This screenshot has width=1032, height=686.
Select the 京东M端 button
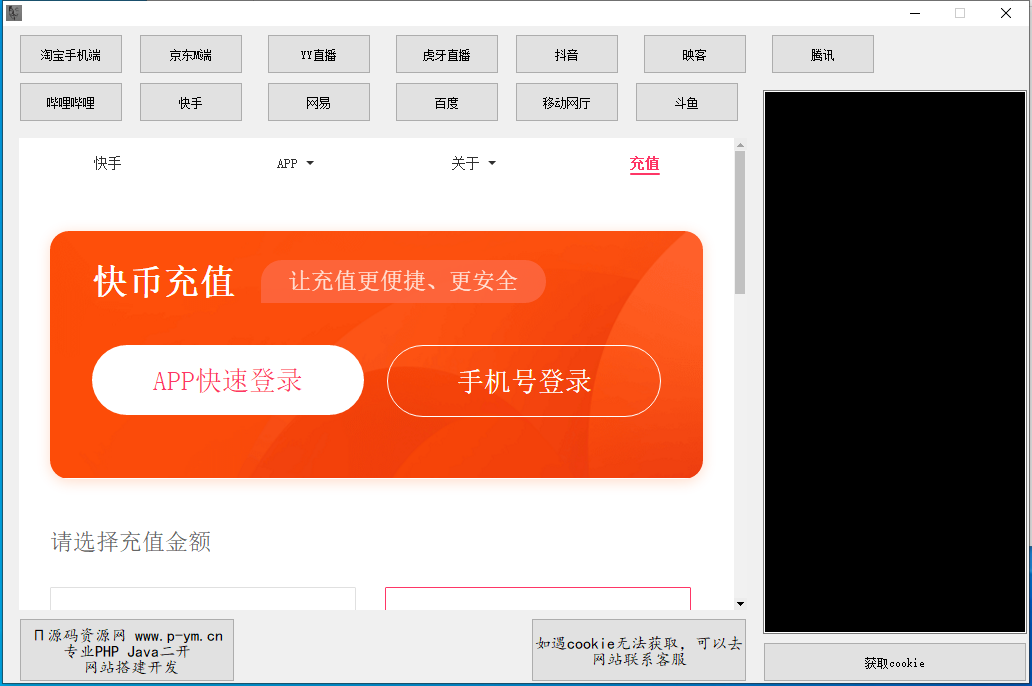(191, 54)
